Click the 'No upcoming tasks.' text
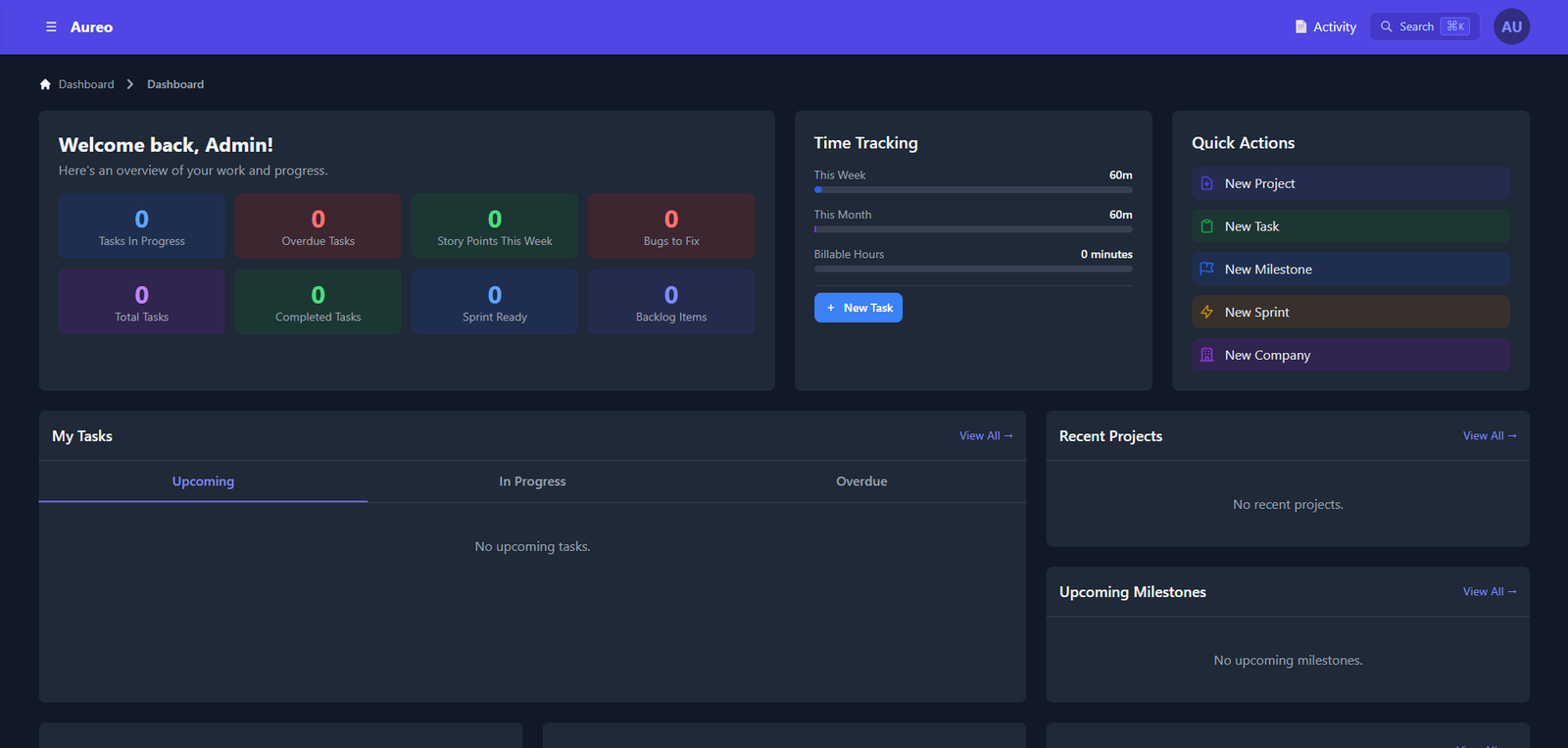 coord(532,547)
